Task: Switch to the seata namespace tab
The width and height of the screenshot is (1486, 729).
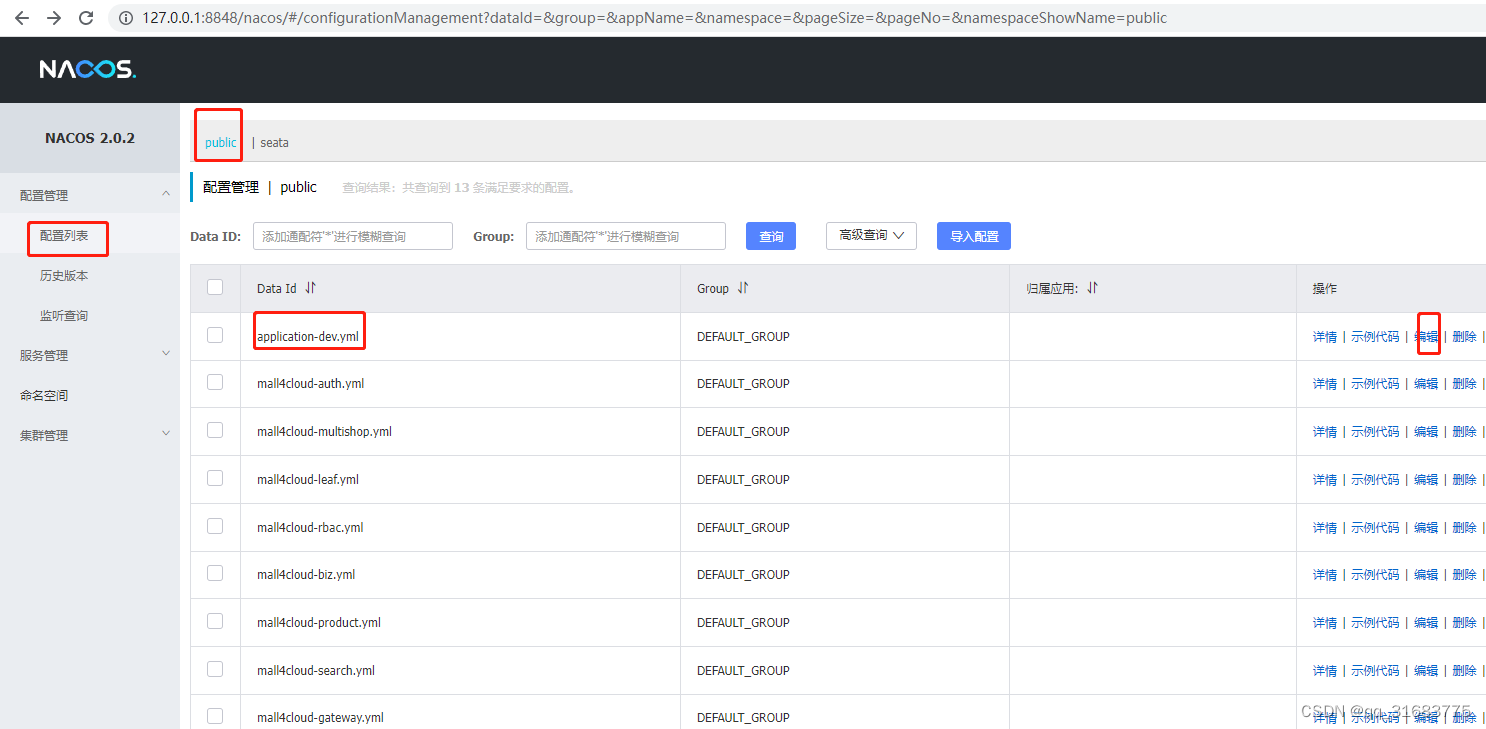Action: click(x=273, y=142)
